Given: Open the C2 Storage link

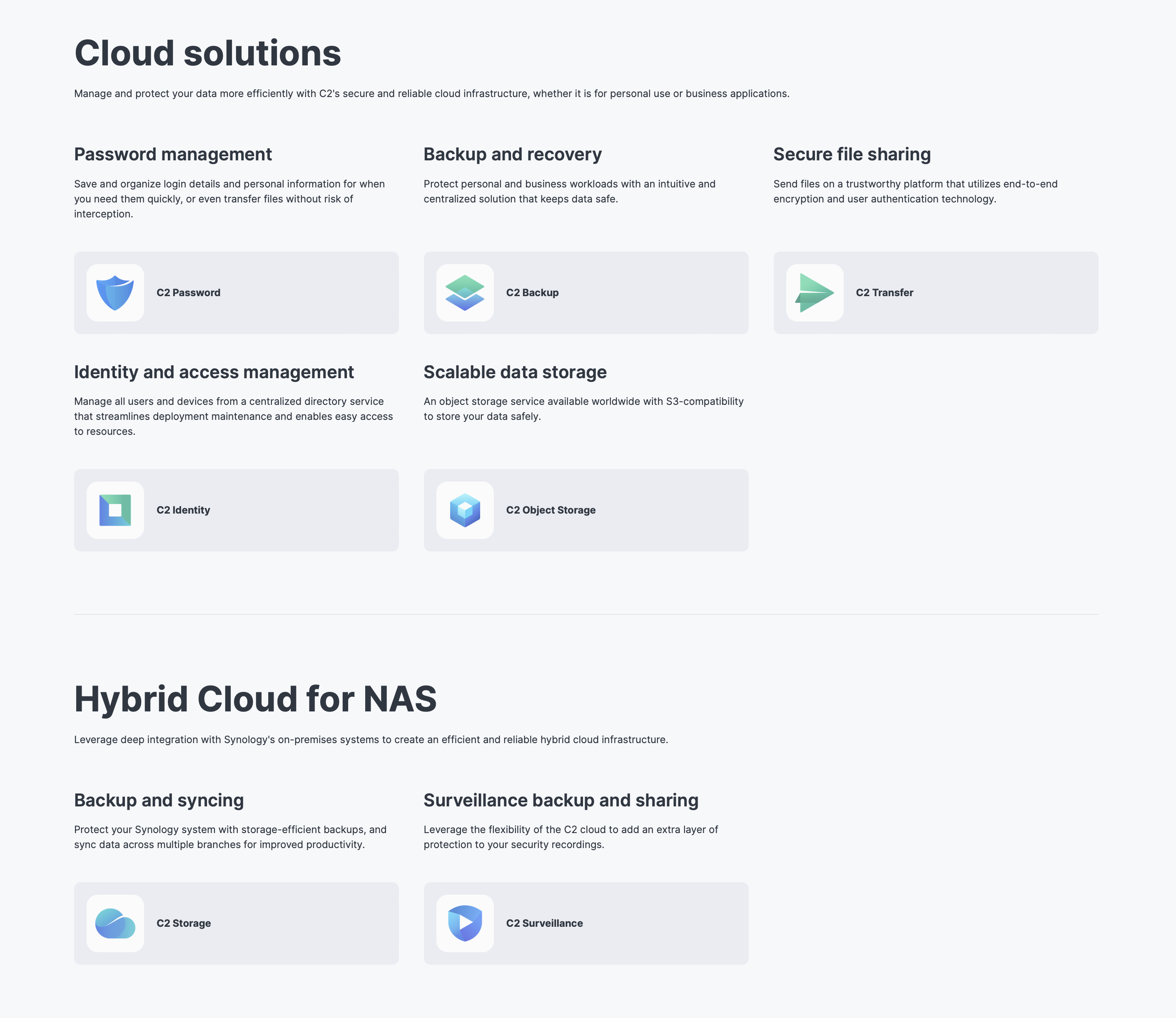Looking at the screenshot, I should tap(236, 923).
